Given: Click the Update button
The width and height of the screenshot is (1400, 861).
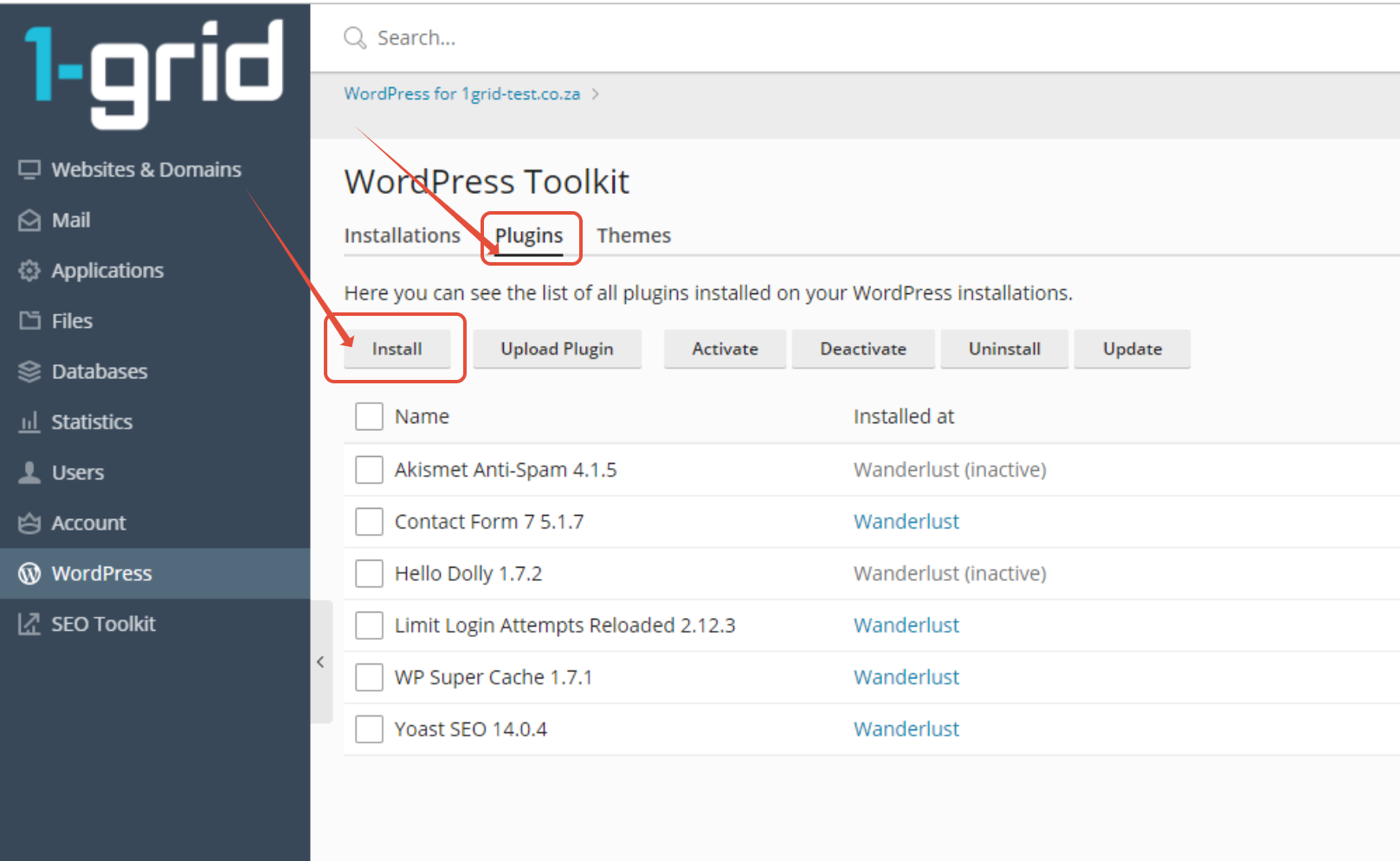Looking at the screenshot, I should 1132,349.
